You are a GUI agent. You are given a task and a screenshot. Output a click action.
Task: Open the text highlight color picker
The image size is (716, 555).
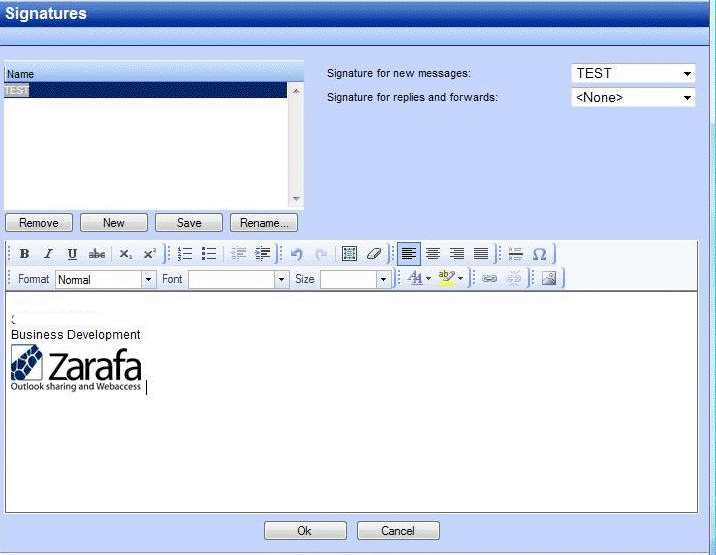click(x=451, y=279)
